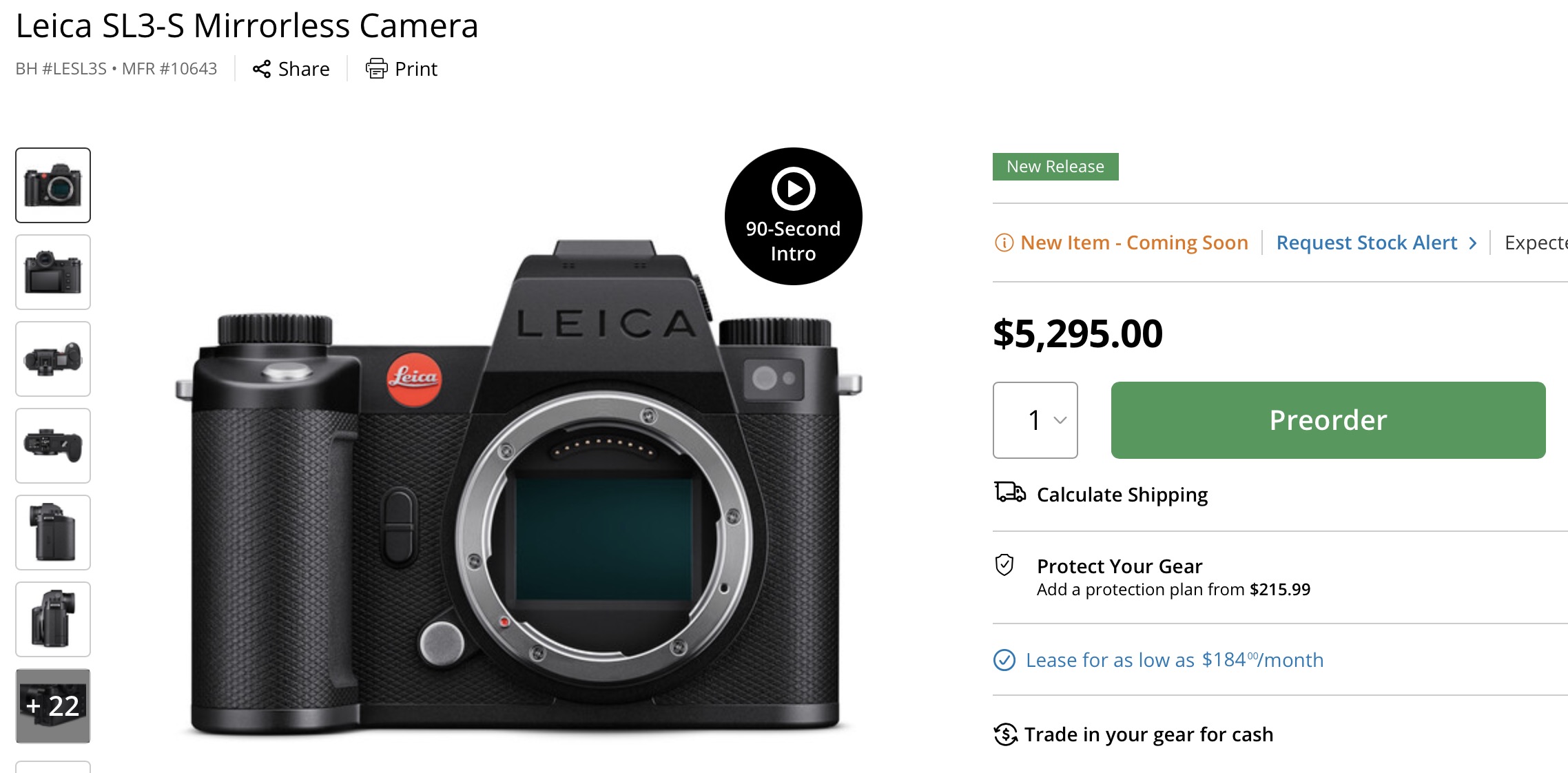Click the Coming Soon info icon
The image size is (1568, 773).
pos(1004,243)
